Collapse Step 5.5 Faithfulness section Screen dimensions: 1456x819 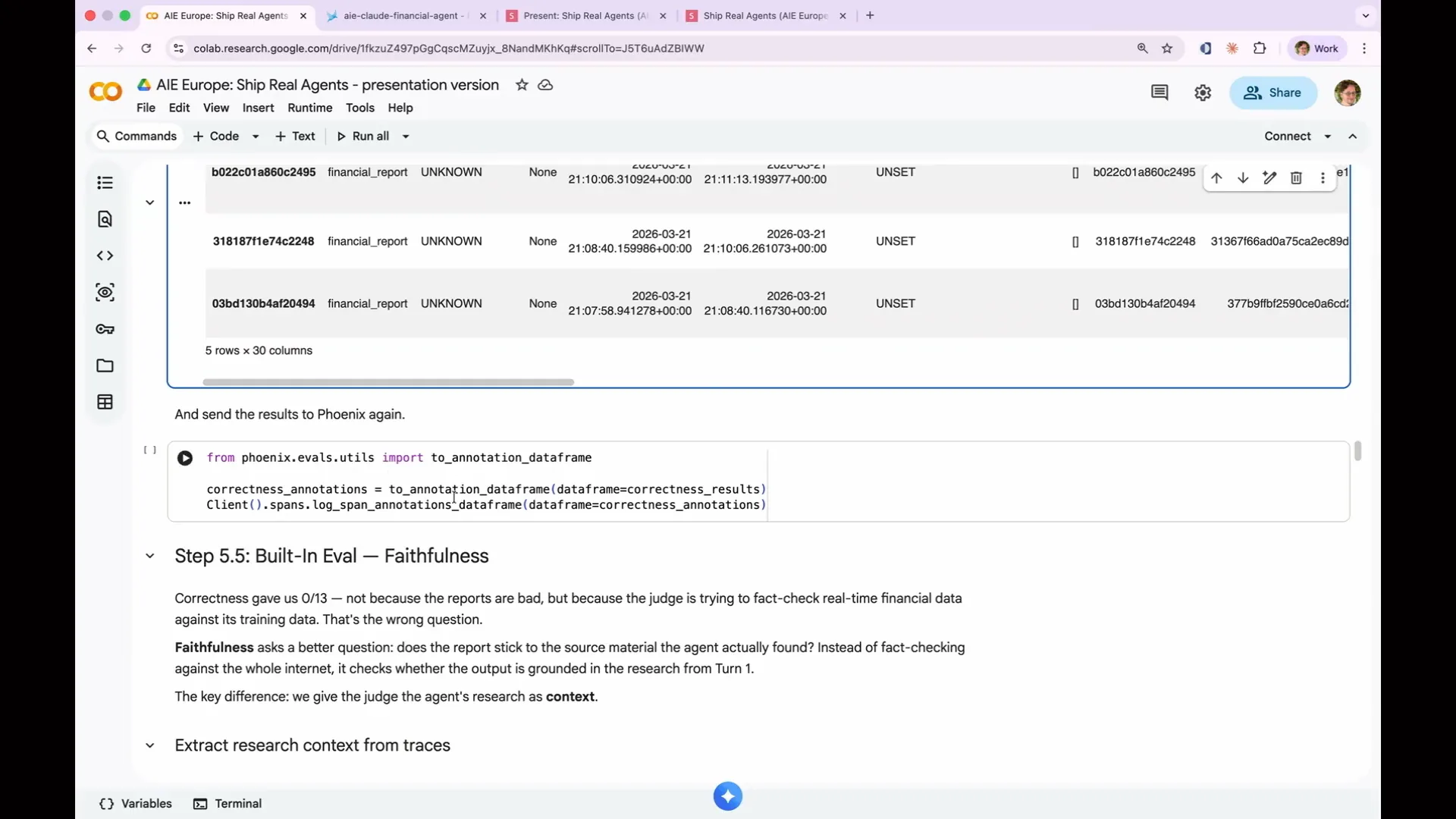click(150, 556)
